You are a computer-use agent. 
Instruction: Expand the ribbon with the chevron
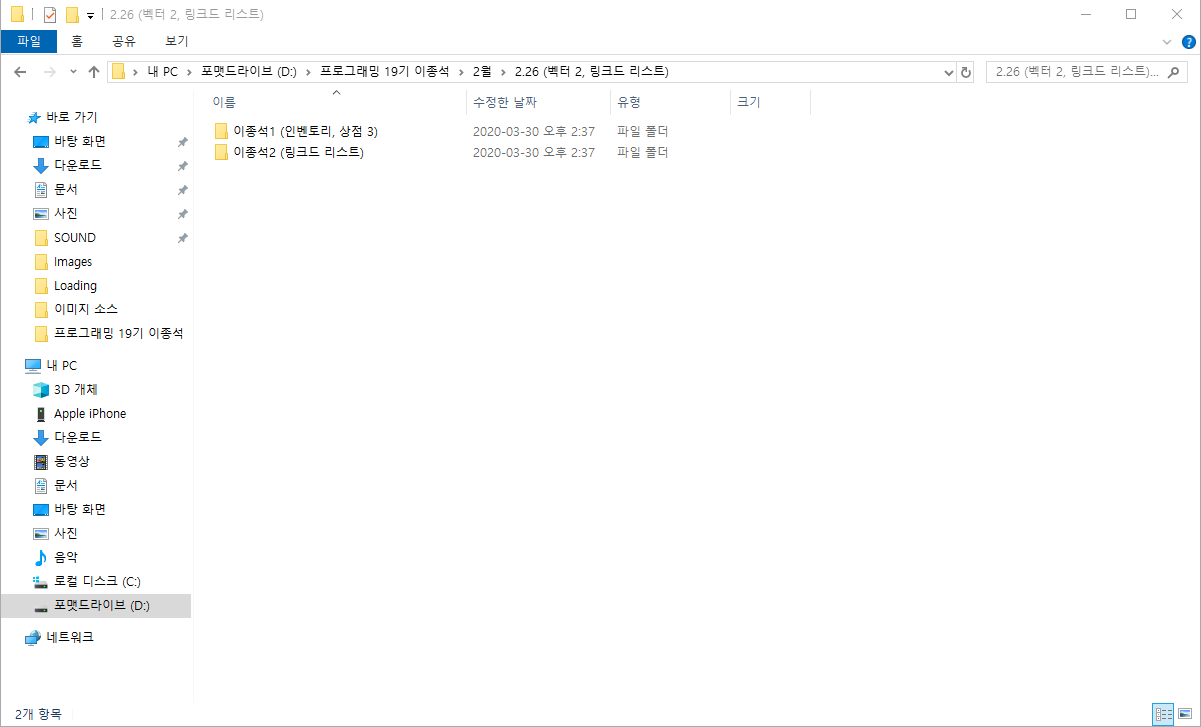tap(1166, 42)
